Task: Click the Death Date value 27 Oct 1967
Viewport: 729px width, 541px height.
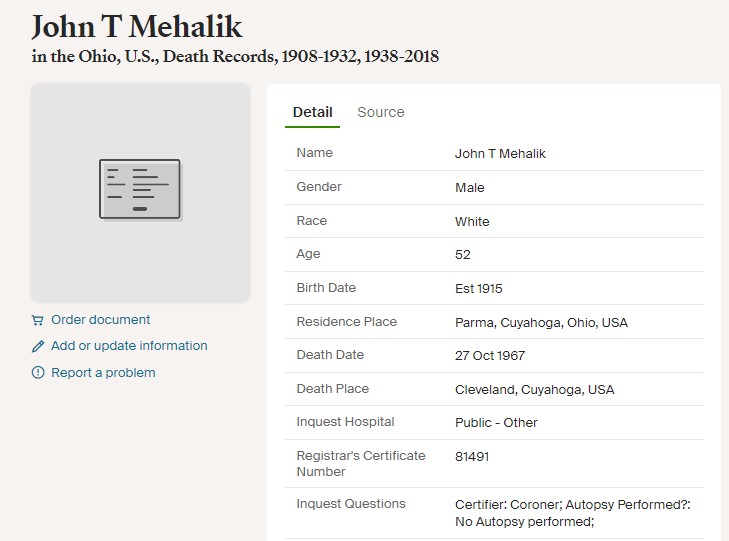Action: tap(490, 356)
